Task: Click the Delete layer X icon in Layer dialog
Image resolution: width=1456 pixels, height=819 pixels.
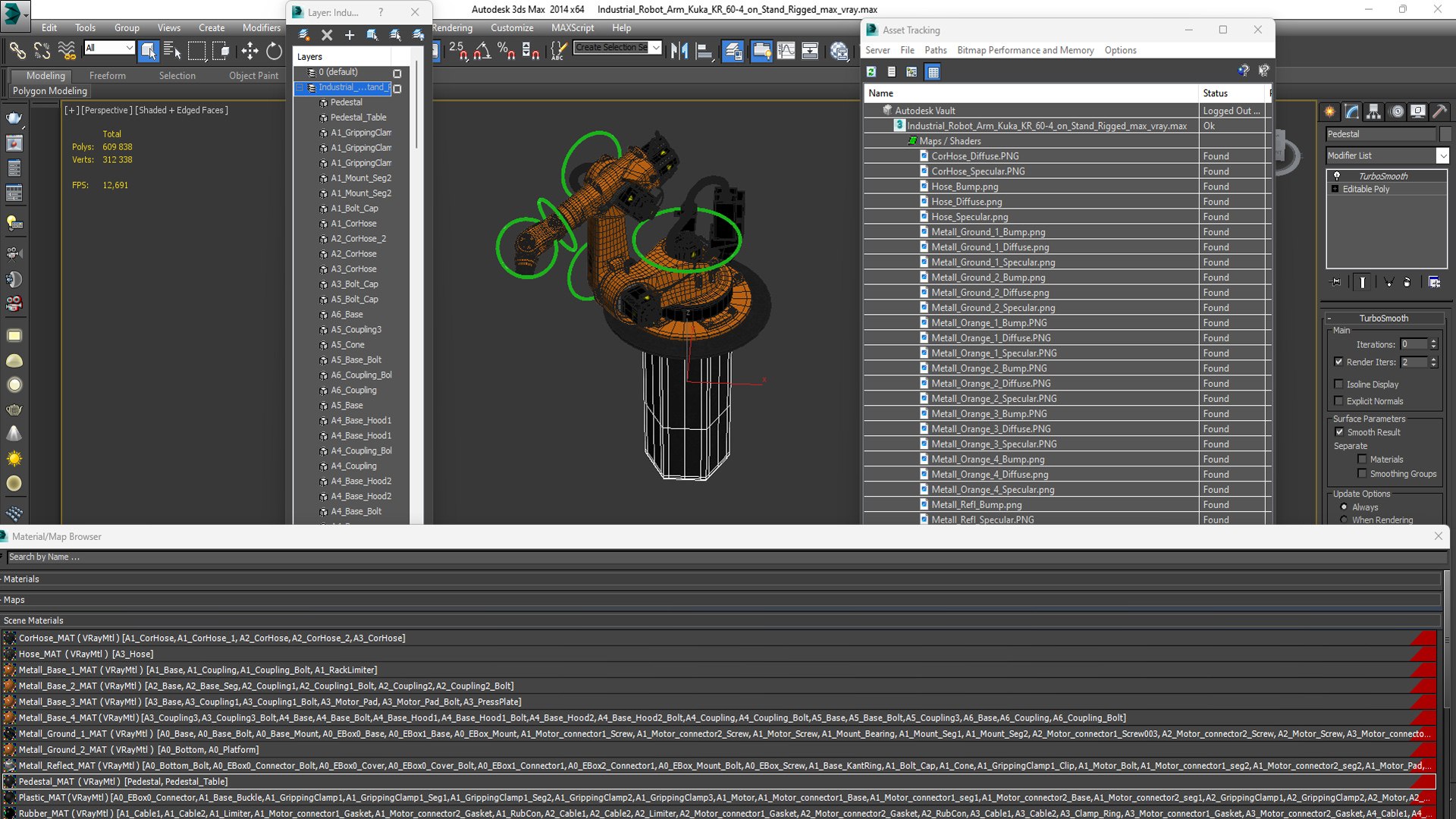Action: 327,35
